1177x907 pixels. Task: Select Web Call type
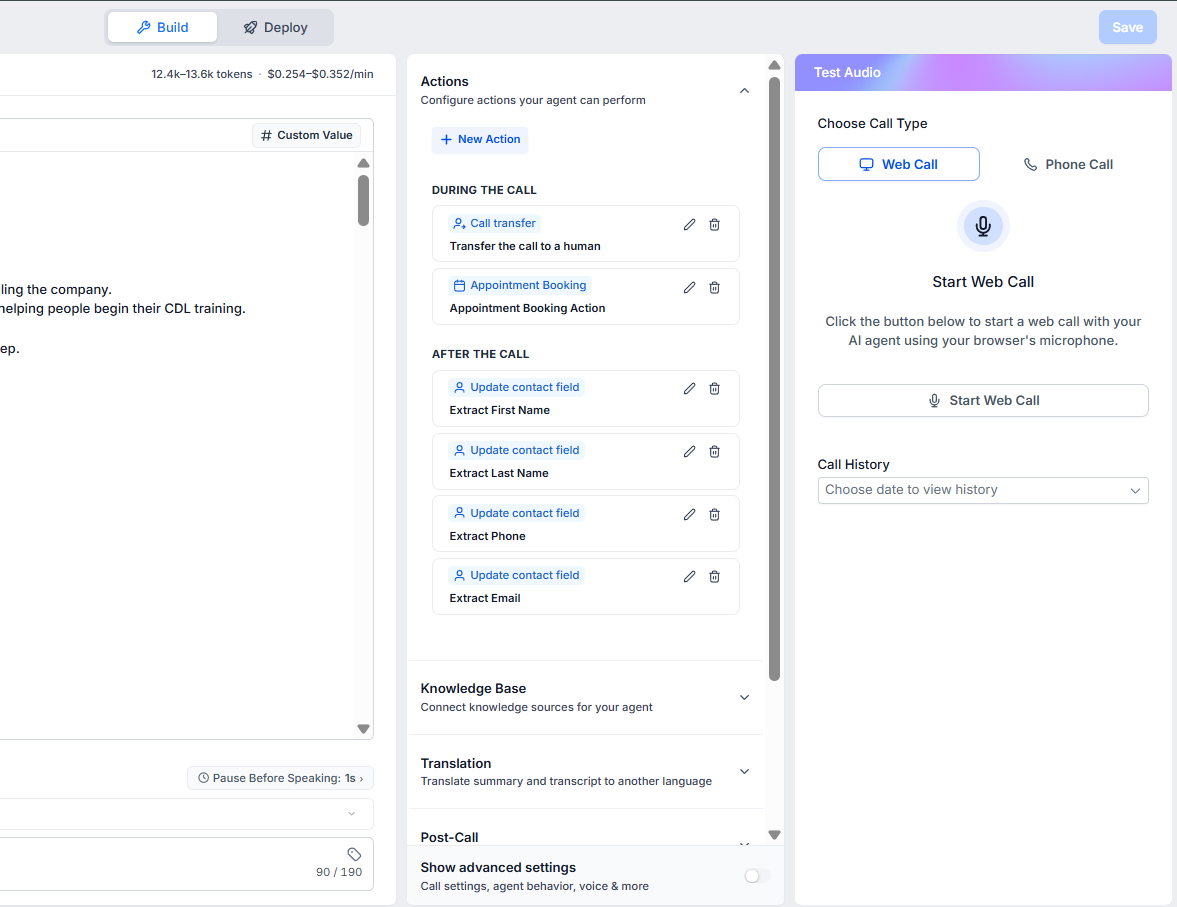pos(899,164)
